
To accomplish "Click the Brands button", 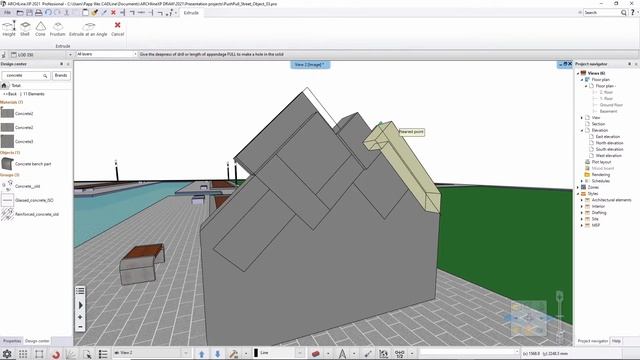I will (61, 76).
